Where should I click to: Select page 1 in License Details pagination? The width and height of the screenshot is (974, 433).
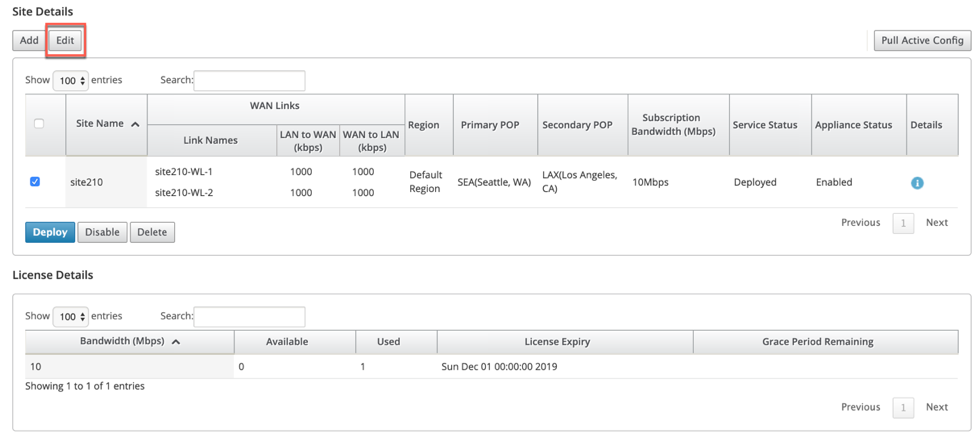(x=903, y=408)
